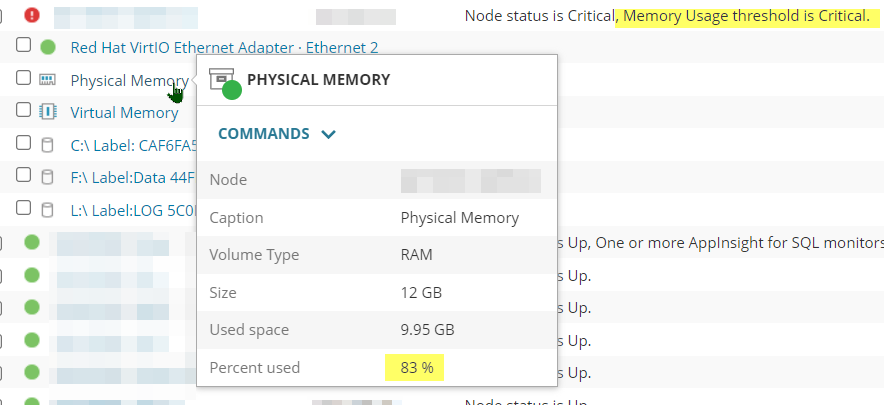The image size is (884, 405).
Task: Click the green status icon beside Ethernet 2
Action: coord(48,47)
